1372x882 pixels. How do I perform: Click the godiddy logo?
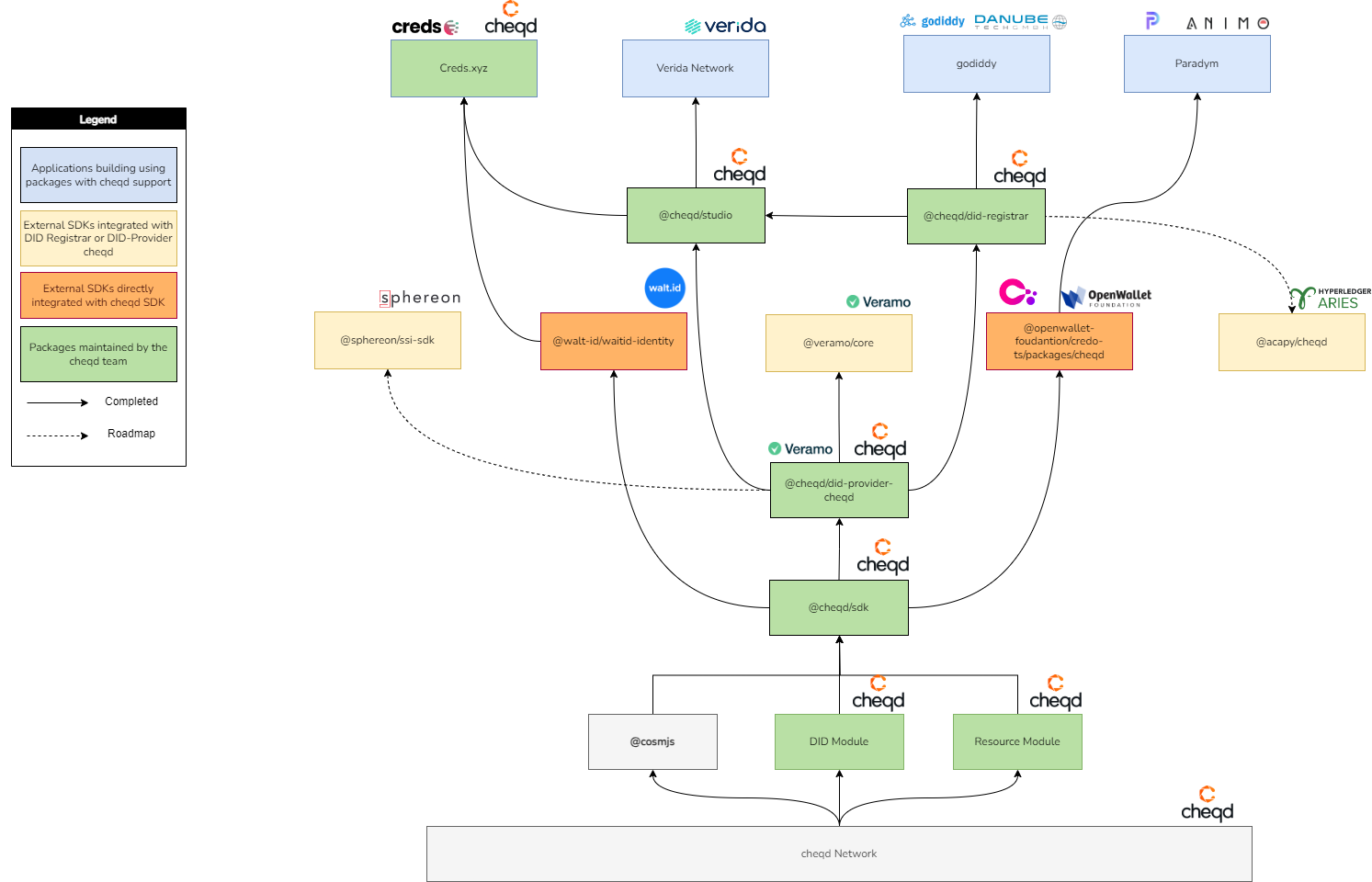click(933, 21)
